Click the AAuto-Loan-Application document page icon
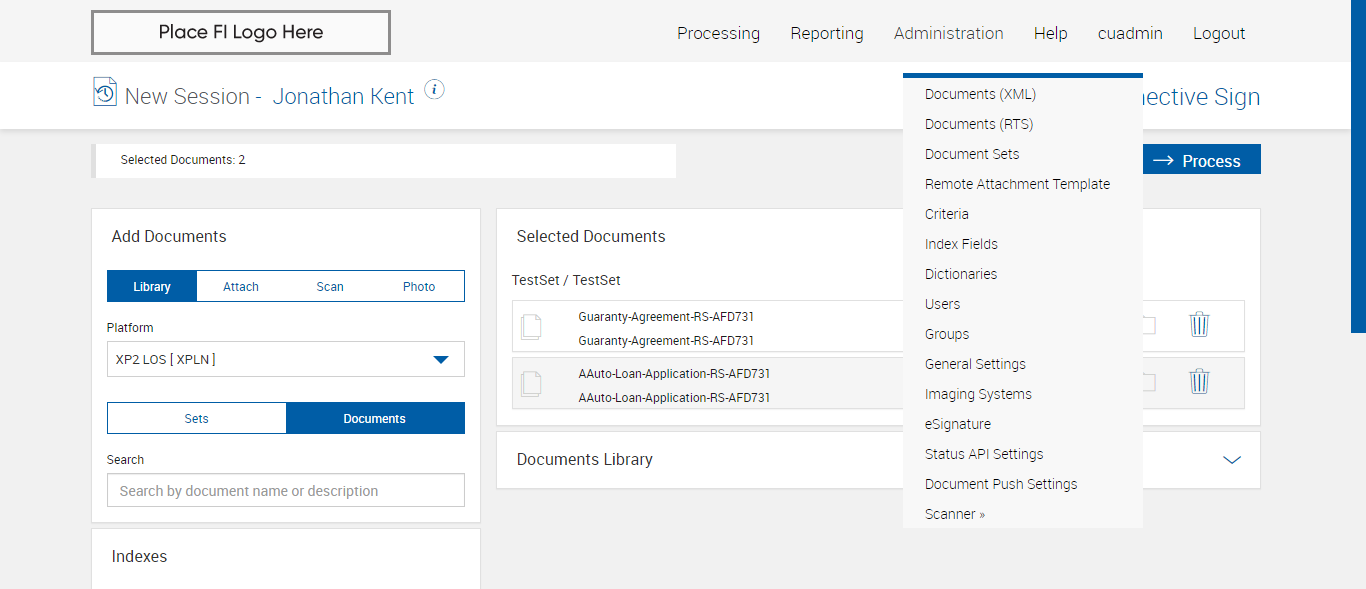1366x589 pixels. click(x=532, y=384)
